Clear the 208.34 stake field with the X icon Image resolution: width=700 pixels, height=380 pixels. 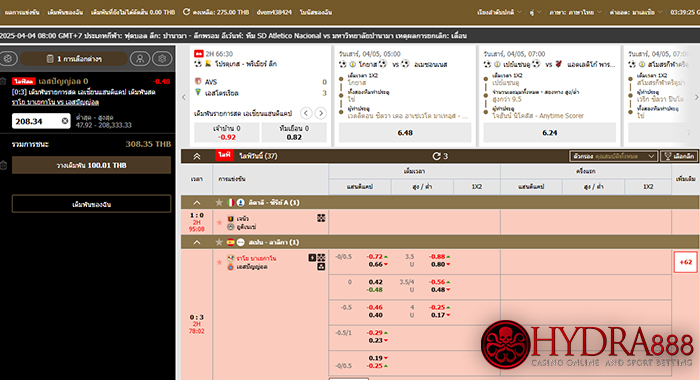tap(65, 121)
